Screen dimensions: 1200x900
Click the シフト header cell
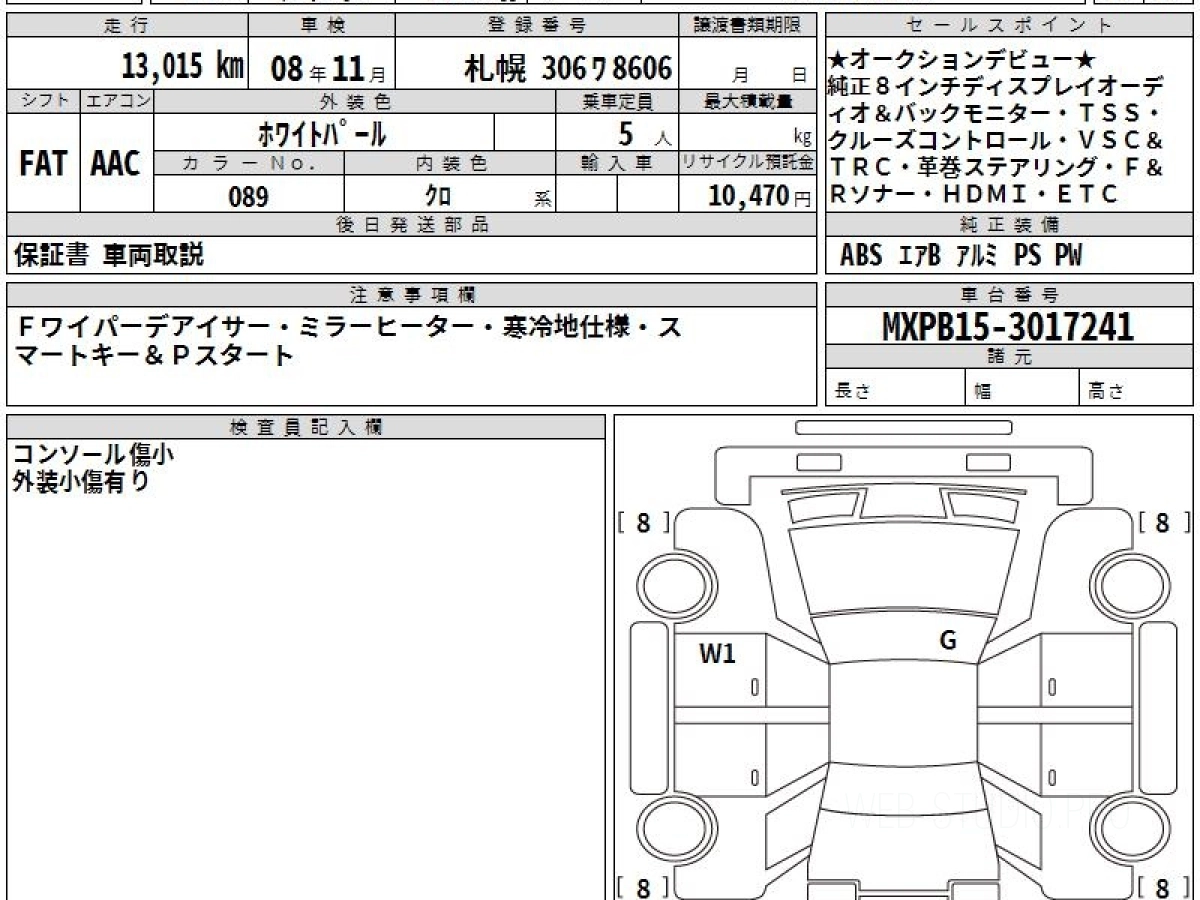coord(43,101)
